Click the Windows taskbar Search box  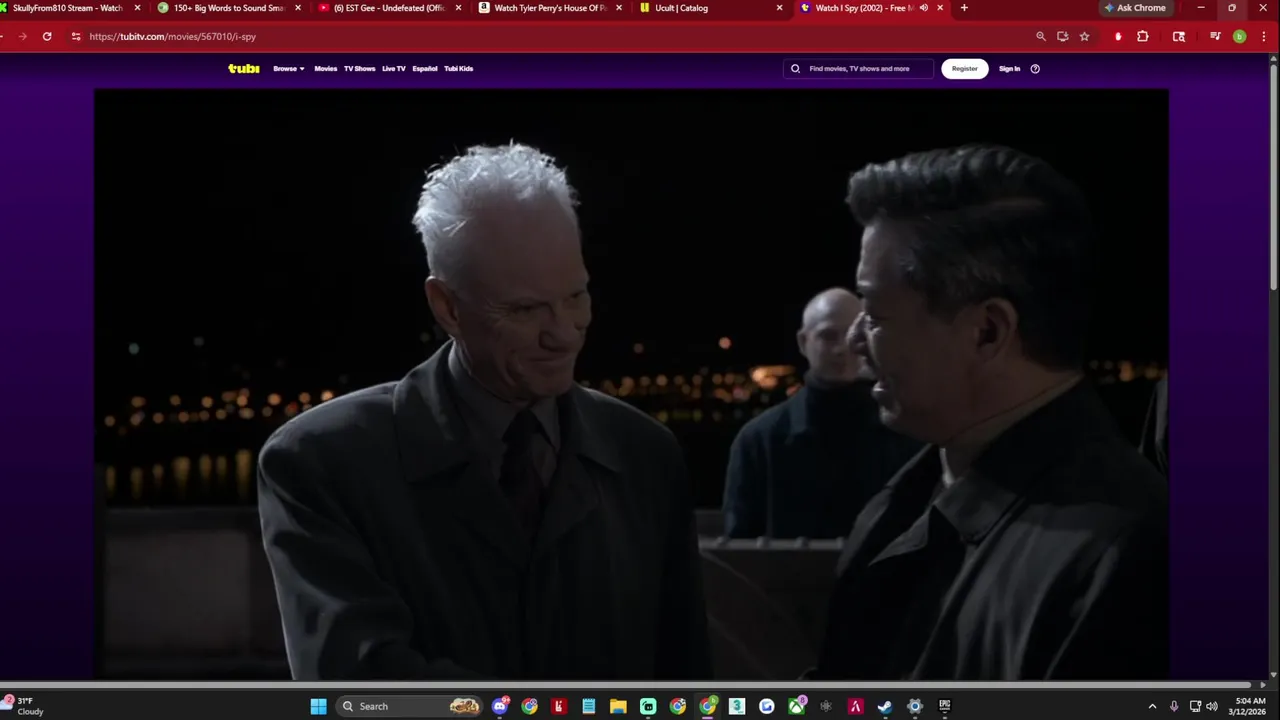tap(410, 706)
